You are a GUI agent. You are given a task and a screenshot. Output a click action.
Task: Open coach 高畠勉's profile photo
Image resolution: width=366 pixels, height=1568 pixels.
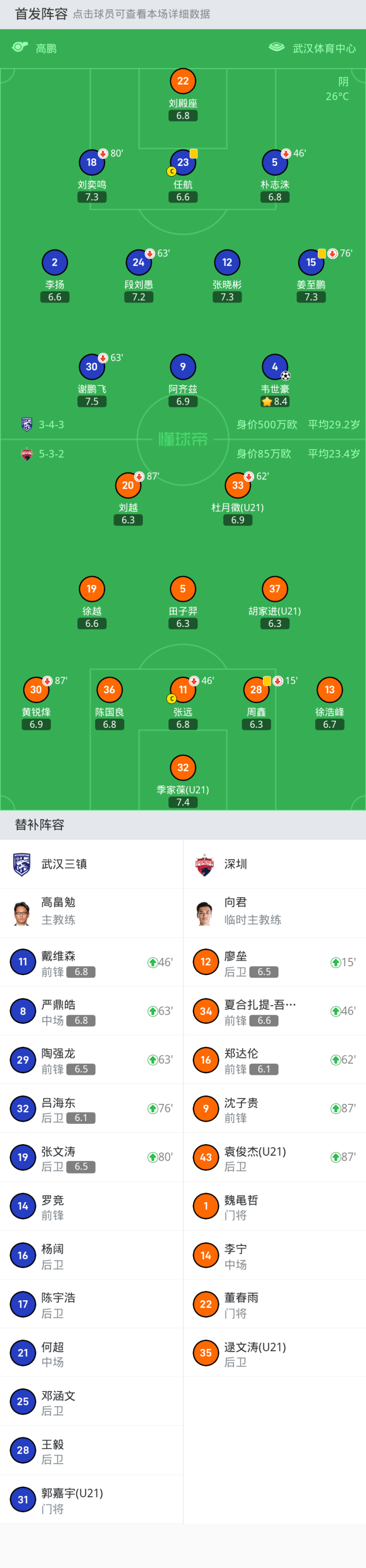22,913
